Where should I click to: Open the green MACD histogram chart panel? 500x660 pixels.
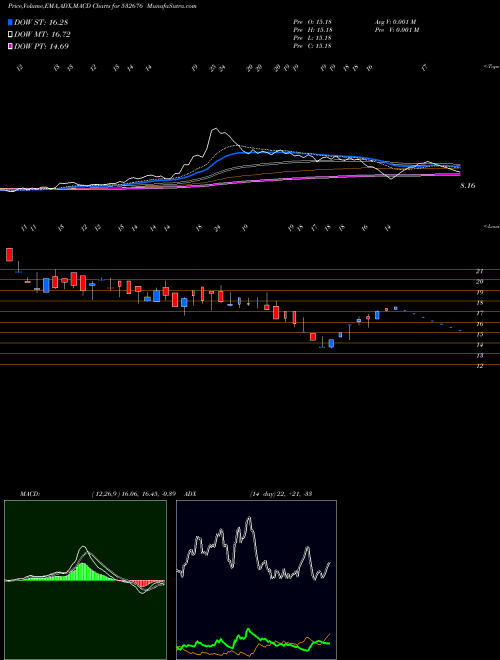click(x=85, y=580)
